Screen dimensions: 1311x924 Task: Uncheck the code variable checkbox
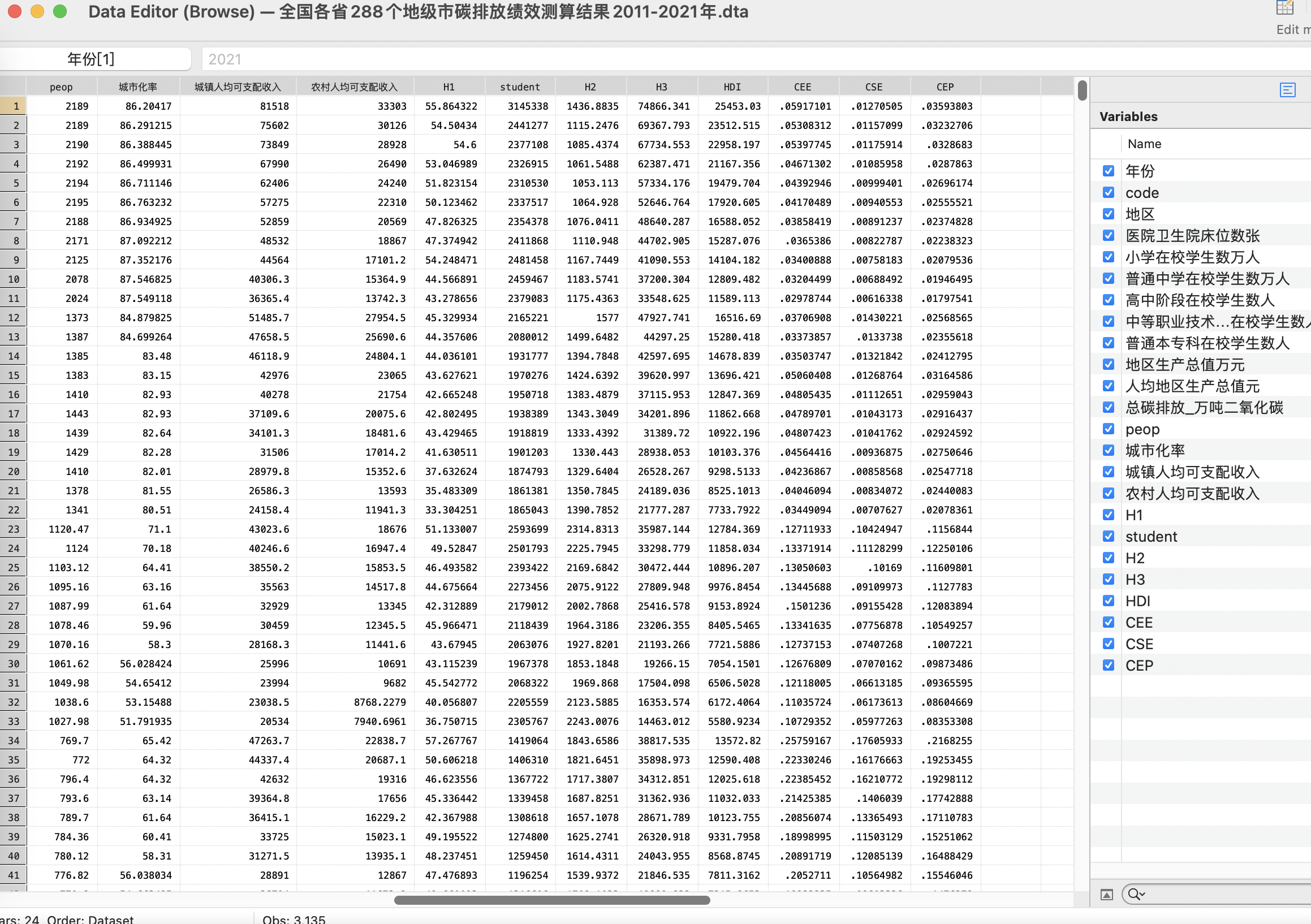(x=1109, y=192)
